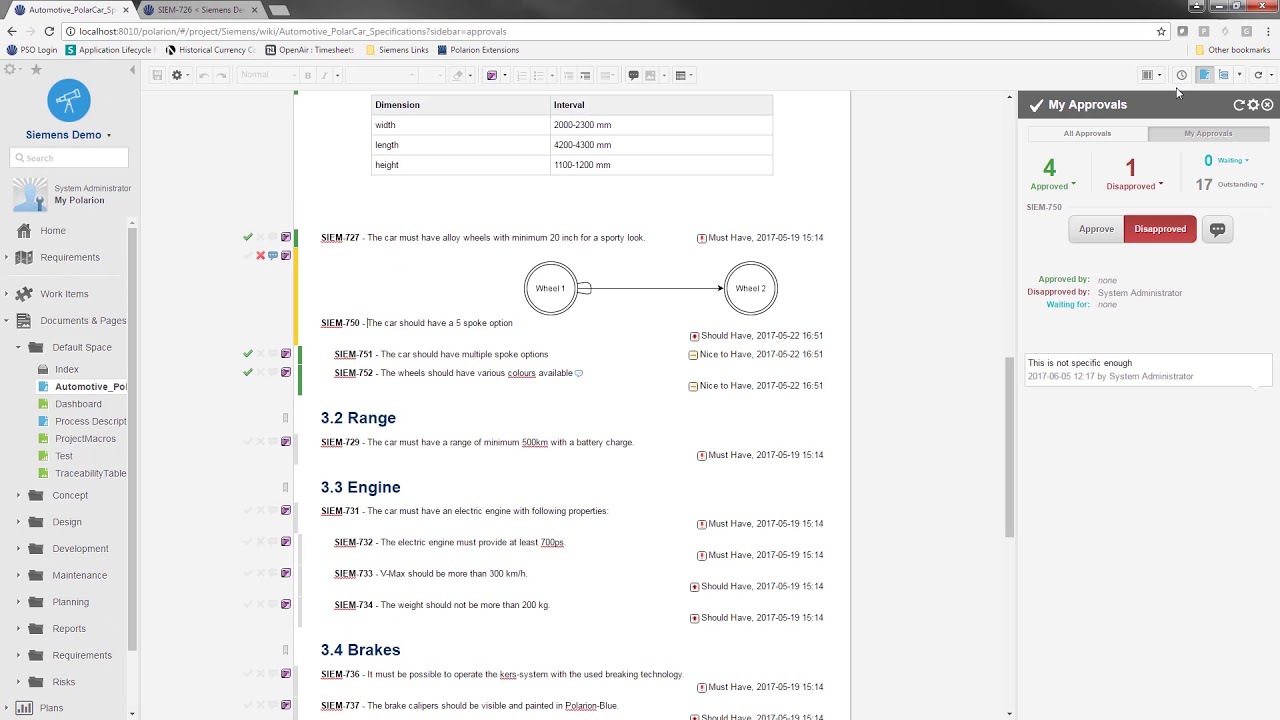Image resolution: width=1280 pixels, height=720 pixels.
Task: Toggle Italic formatting
Action: [324, 75]
